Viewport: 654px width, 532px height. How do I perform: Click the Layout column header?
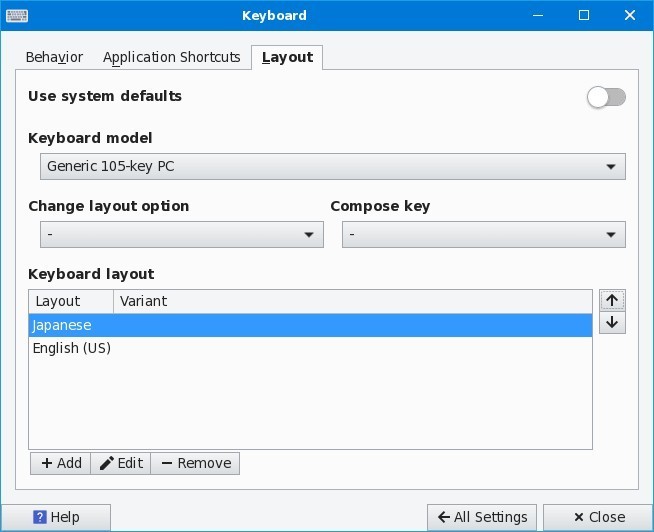coord(71,301)
